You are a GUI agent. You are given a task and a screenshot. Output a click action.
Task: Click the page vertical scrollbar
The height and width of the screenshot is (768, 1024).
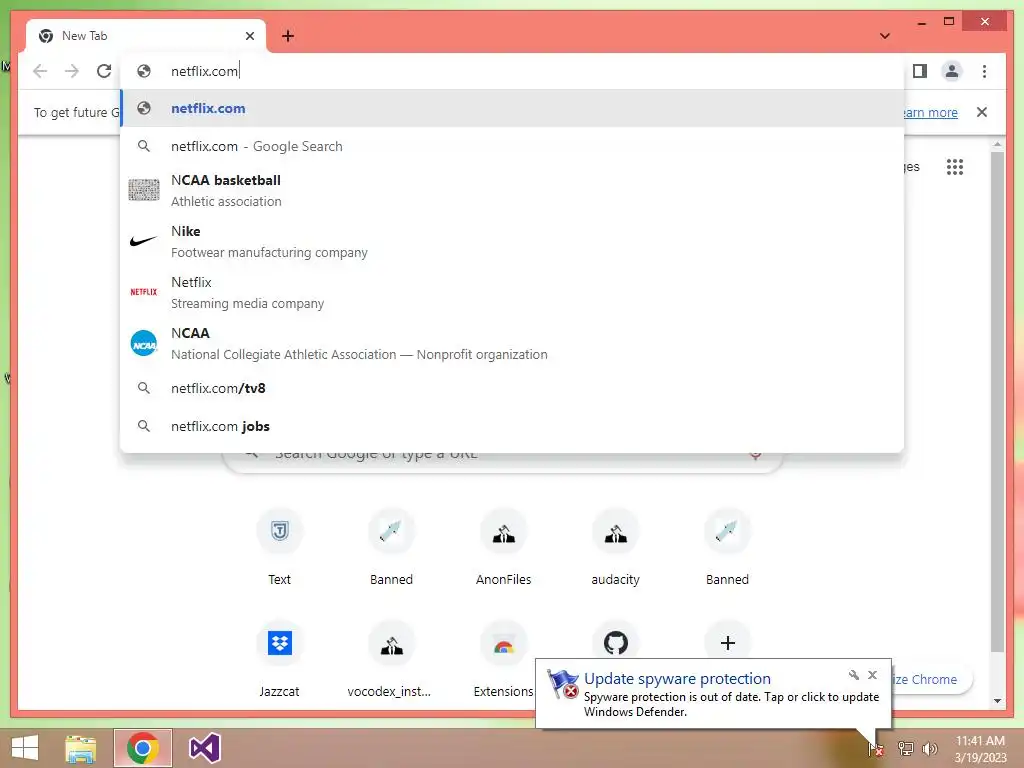pyautogui.click(x=997, y=400)
